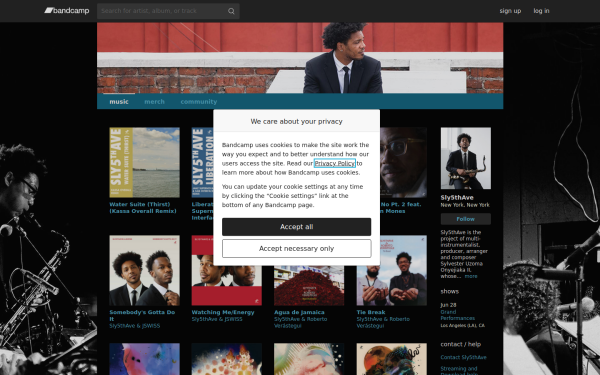Open Water Suite (Thirst) (Kassa Overall Remix) title
The height and width of the screenshot is (375, 600).
click(143, 208)
